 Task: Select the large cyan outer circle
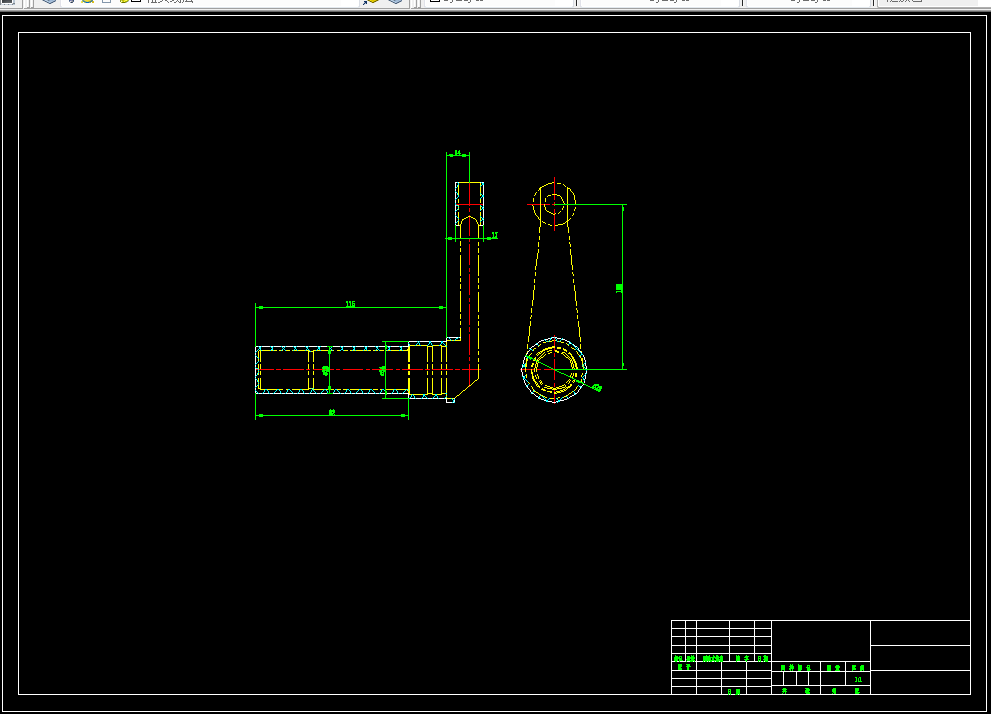click(554, 370)
